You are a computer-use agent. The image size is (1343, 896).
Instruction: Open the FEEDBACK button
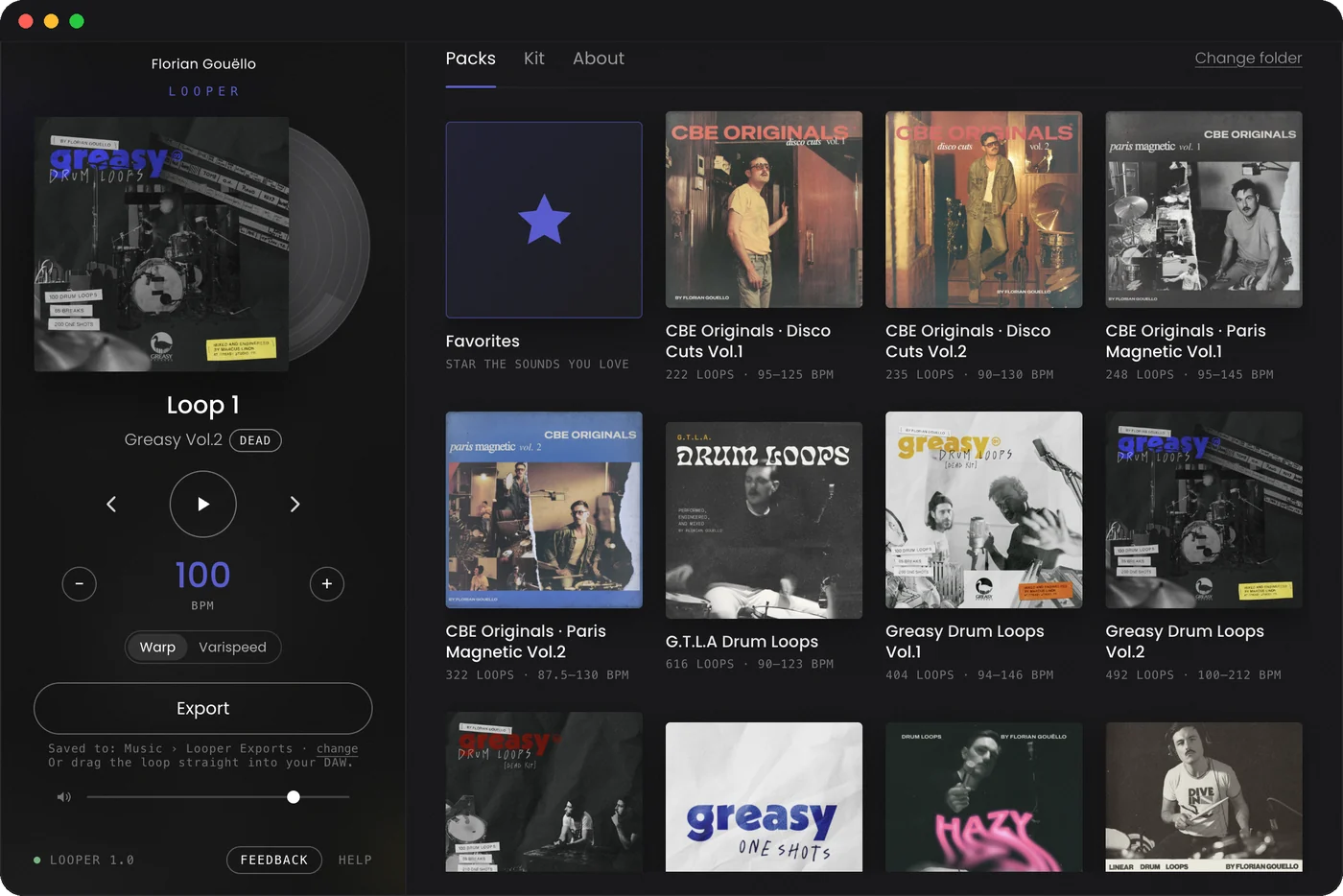click(x=274, y=861)
